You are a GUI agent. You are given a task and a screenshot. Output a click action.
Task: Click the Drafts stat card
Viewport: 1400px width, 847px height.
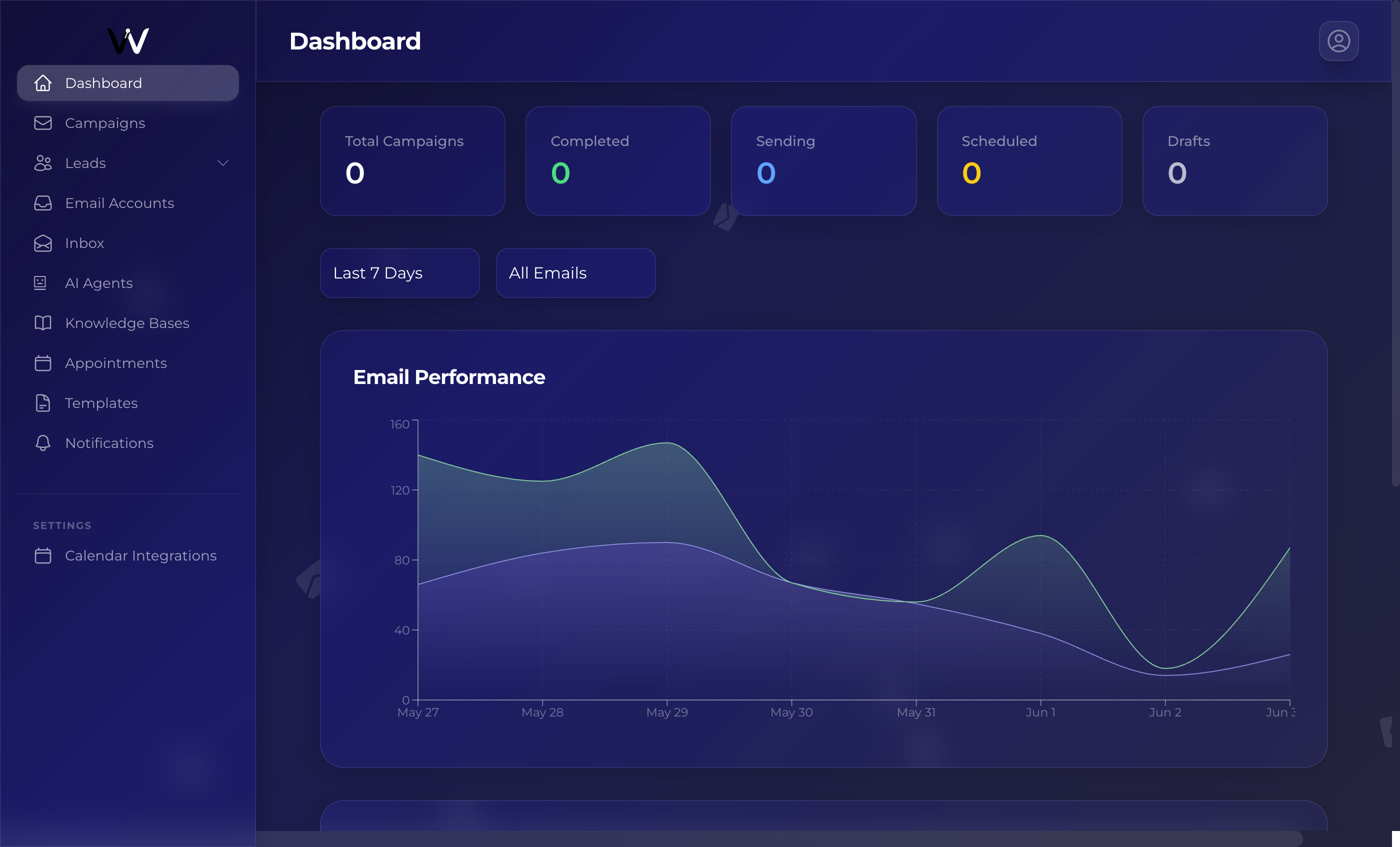click(x=1235, y=161)
